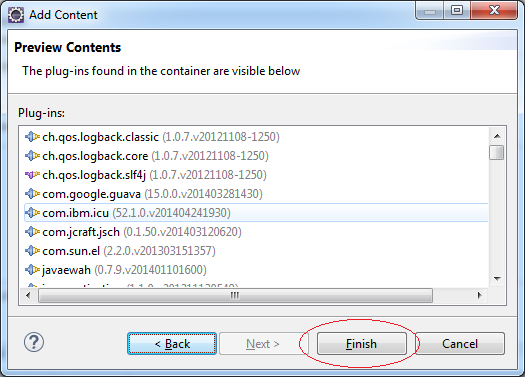This screenshot has height=377, width=525.
Task: Click the horizontal scrollbar right arrow
Action: click(480, 295)
